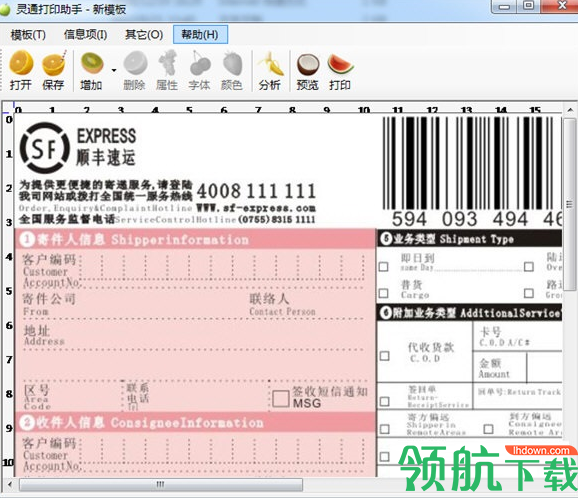
Task: Click the '寄件公司 From' field label
Action: [49, 304]
